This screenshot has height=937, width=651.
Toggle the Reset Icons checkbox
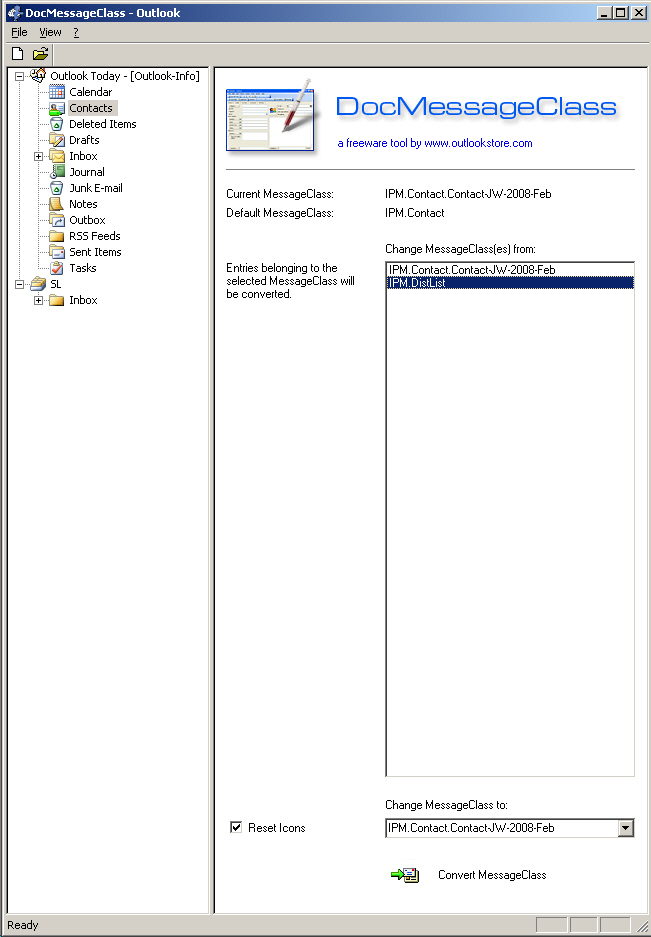(x=236, y=827)
